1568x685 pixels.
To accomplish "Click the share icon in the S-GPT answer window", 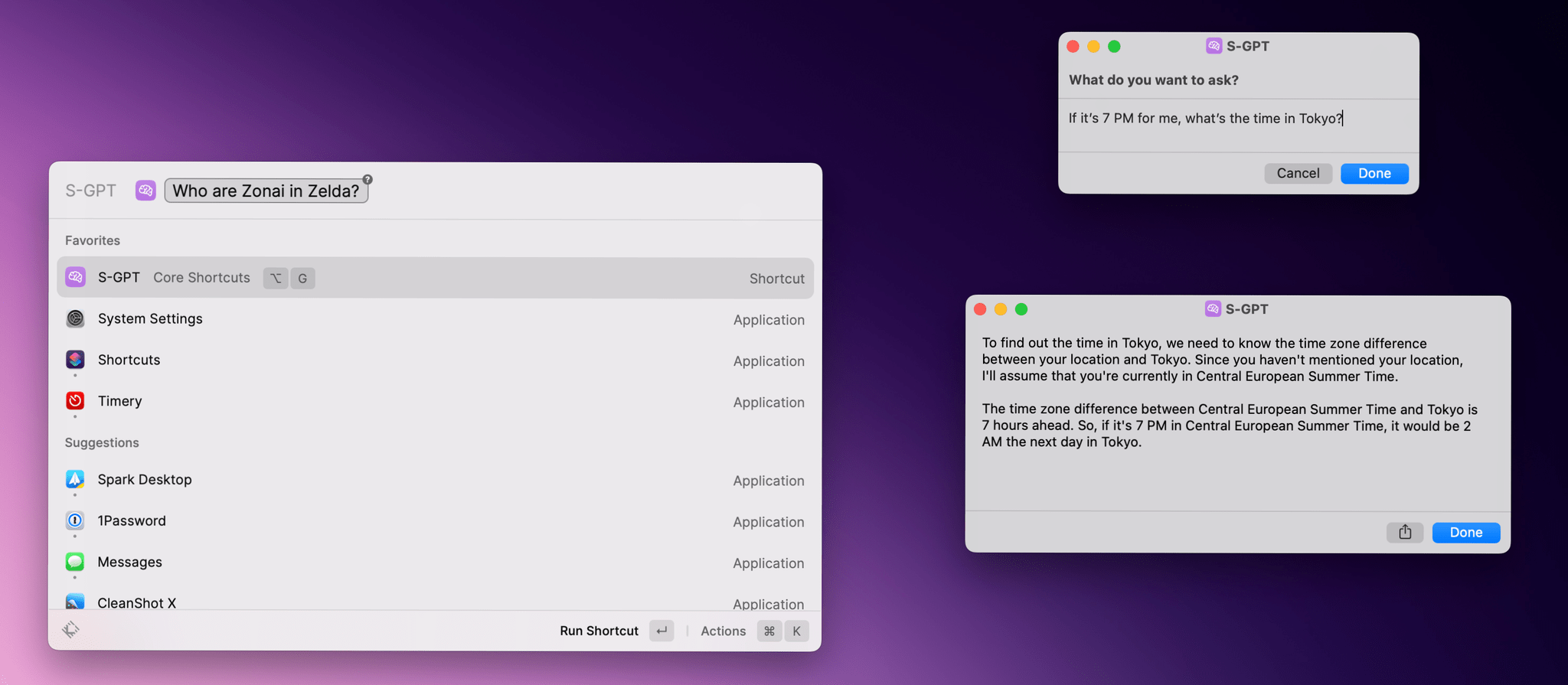I will click(x=1405, y=532).
